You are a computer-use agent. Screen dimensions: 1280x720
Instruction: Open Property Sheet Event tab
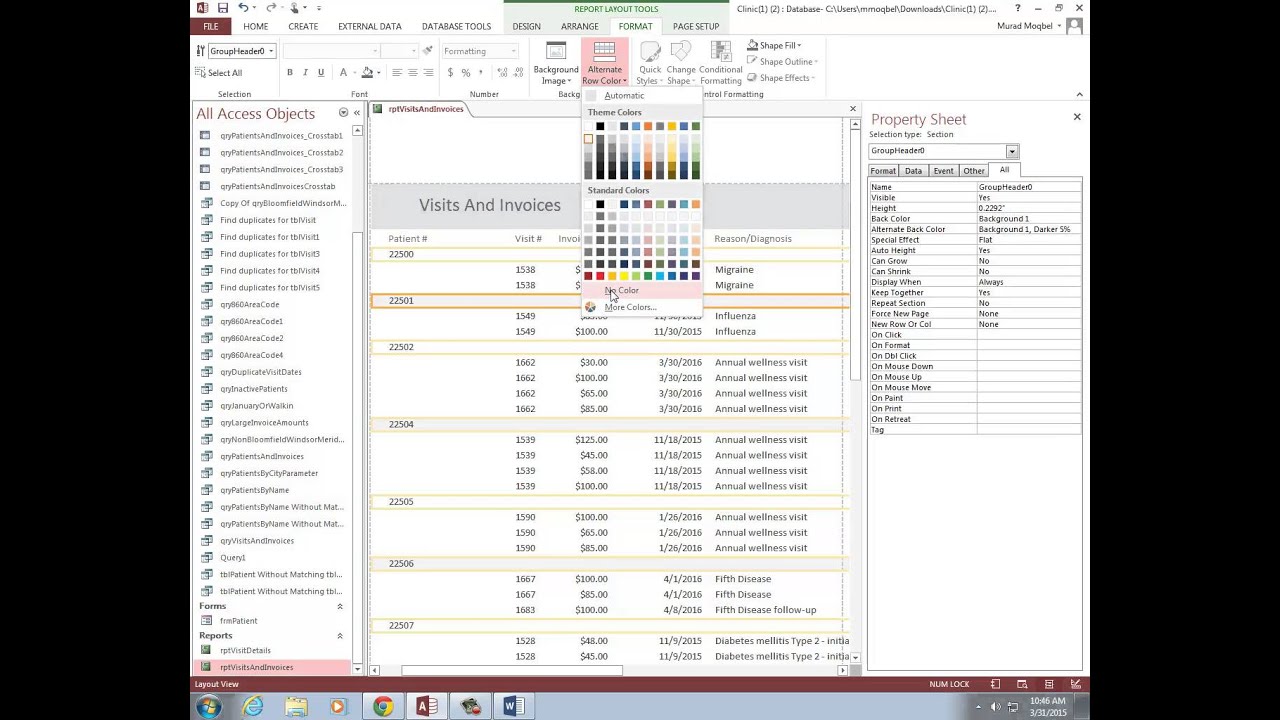click(x=943, y=171)
